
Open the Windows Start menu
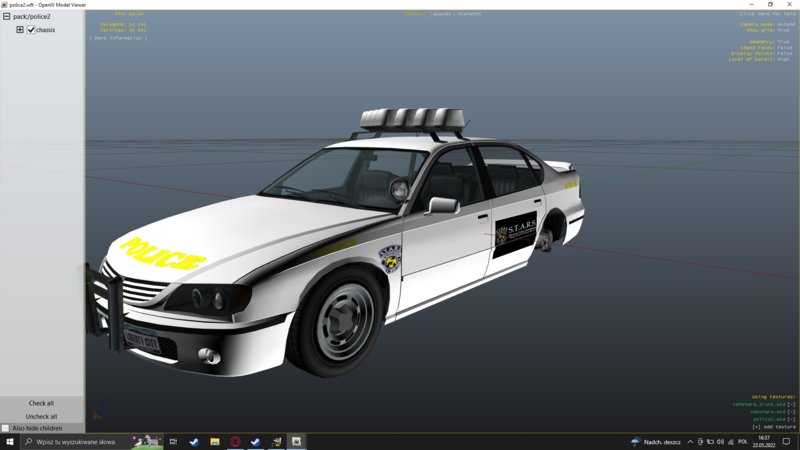coord(10,441)
